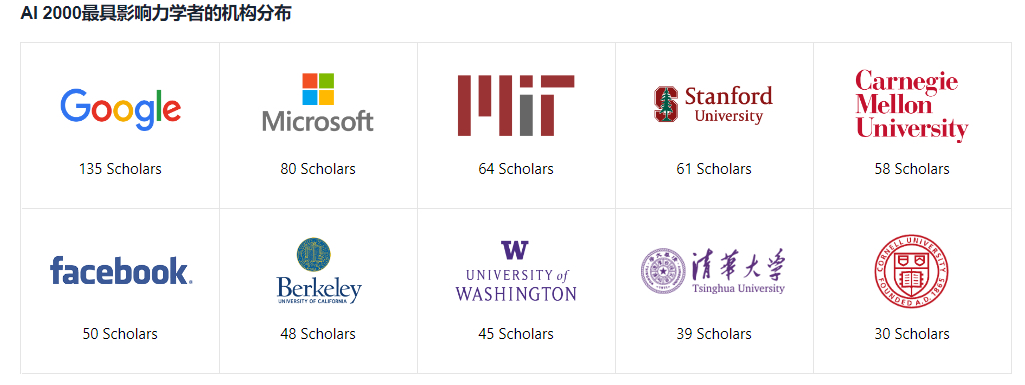Click the AI 2000 section heading
1025x385 pixels.
[156, 13]
